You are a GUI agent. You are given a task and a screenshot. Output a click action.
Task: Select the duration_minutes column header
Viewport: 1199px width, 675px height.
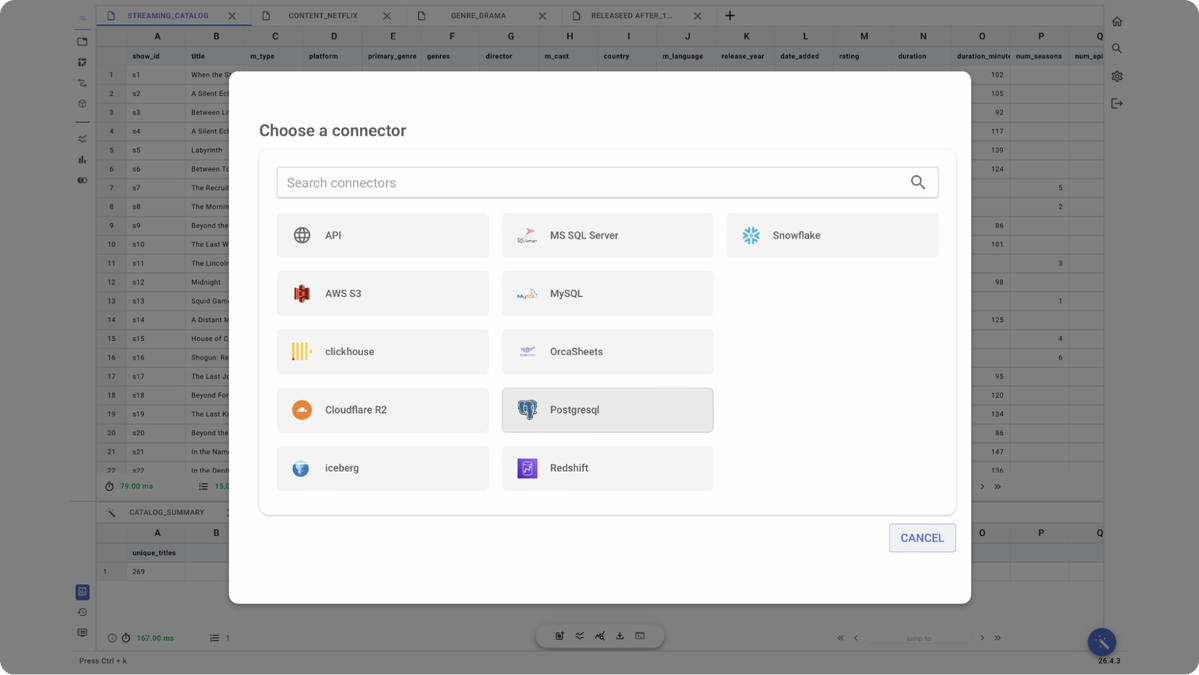(983, 56)
